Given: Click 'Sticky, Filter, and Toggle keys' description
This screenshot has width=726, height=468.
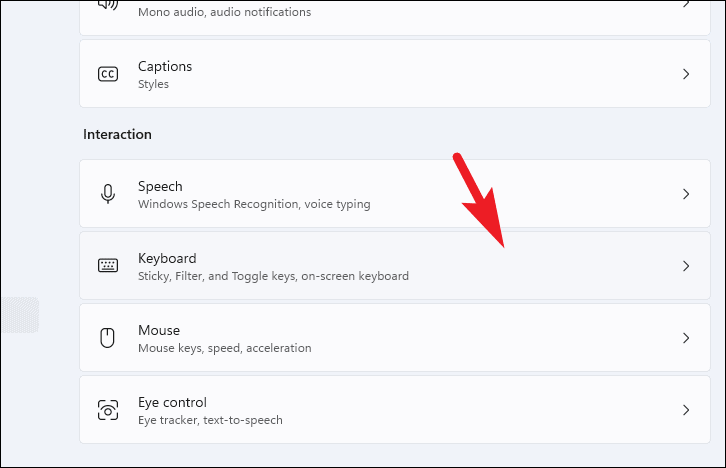Looking at the screenshot, I should tap(273, 276).
